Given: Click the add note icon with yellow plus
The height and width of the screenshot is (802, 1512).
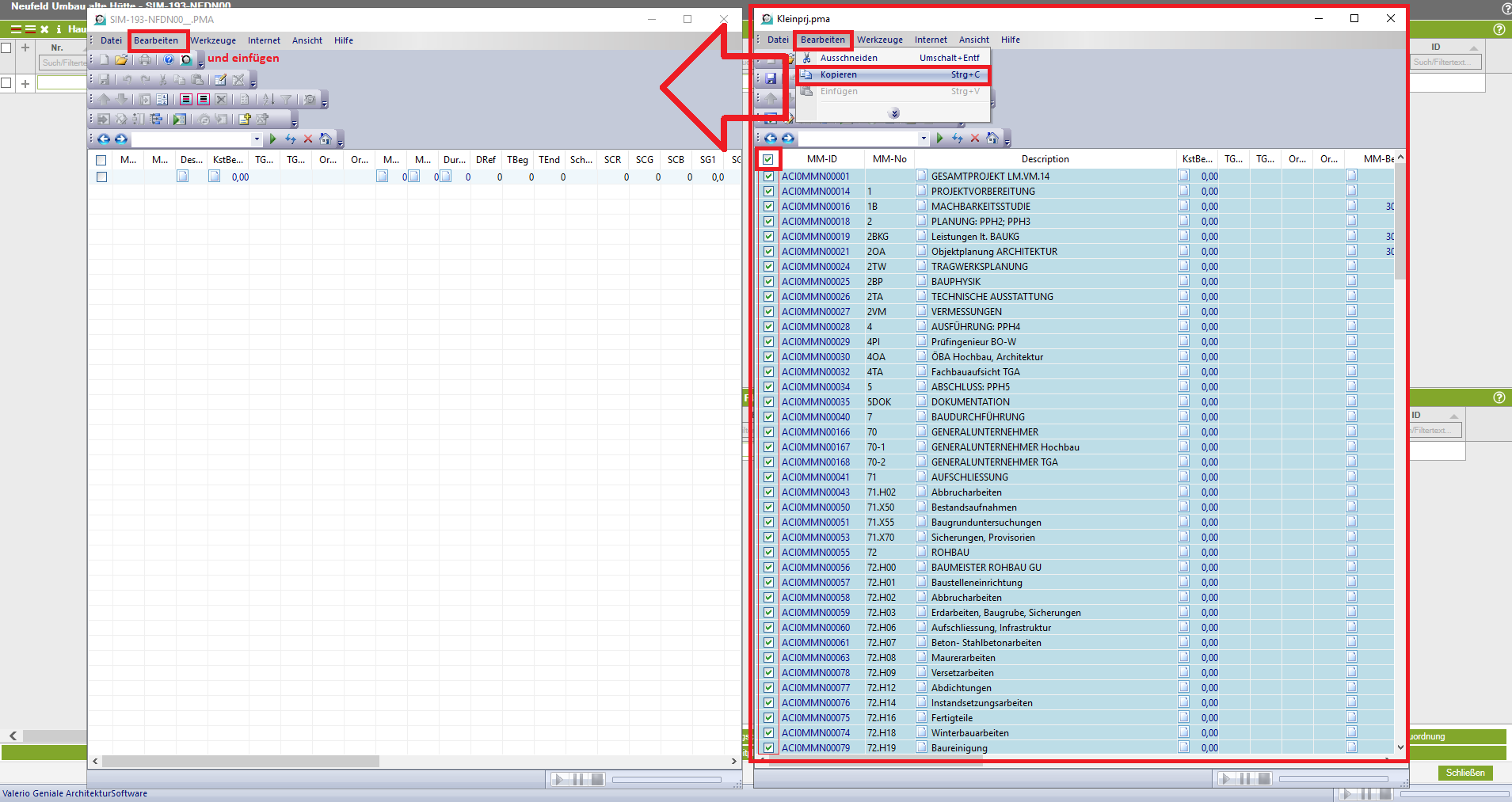Looking at the screenshot, I should coord(245,119).
